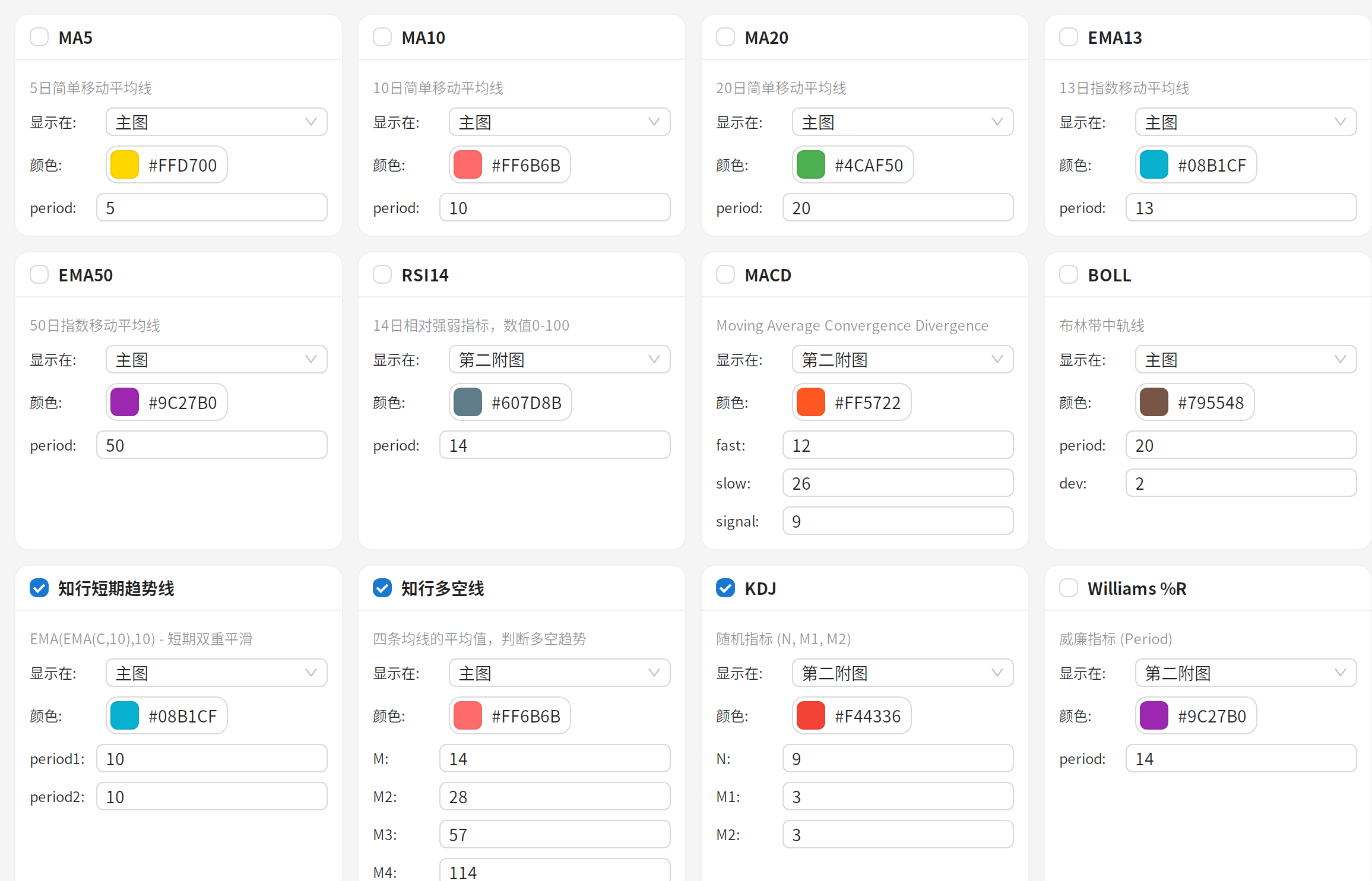Screen dimensions: 1372x881
Task: Click the BOLL brown color swatch
Action: tap(1154, 403)
